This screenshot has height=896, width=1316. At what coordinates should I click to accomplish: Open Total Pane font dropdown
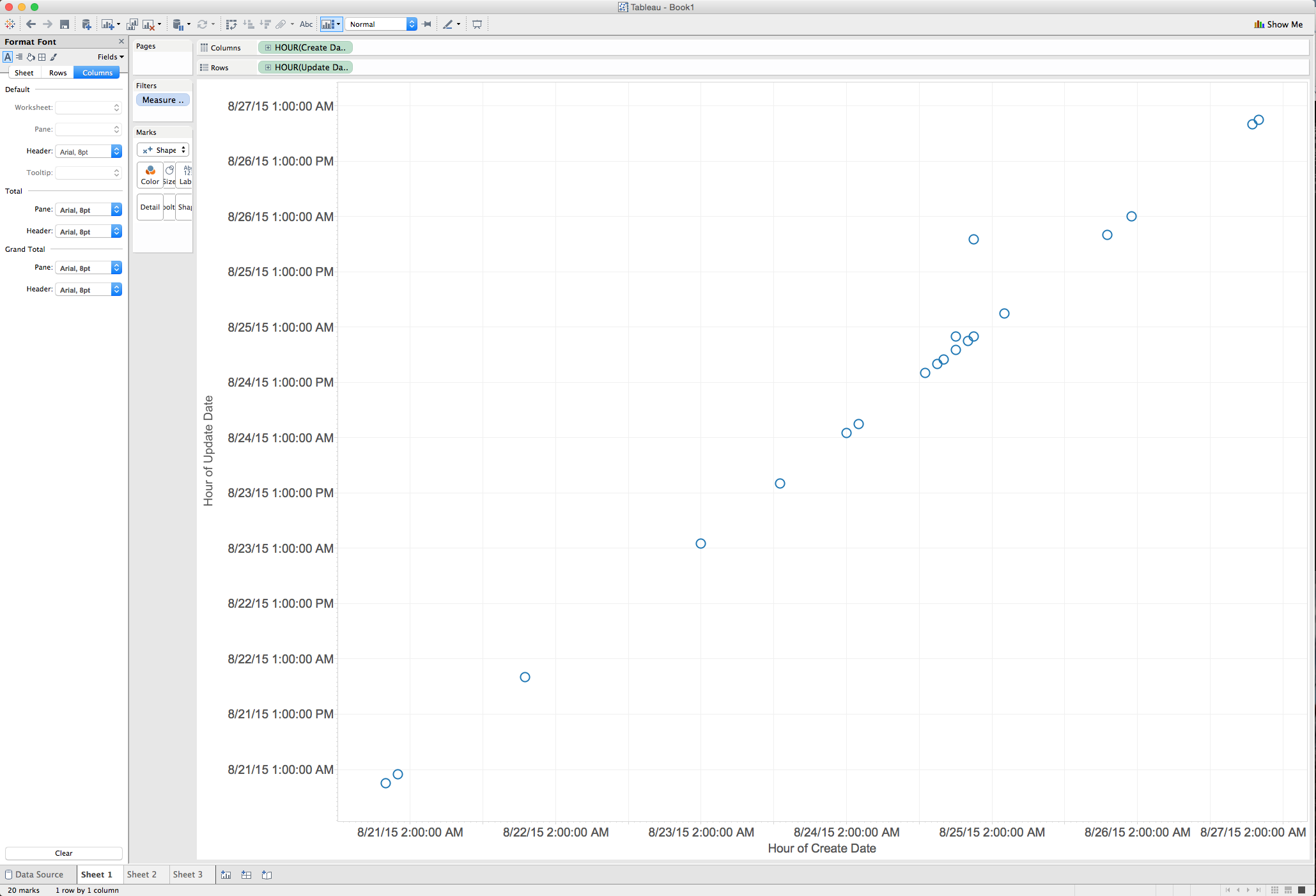[88, 210]
